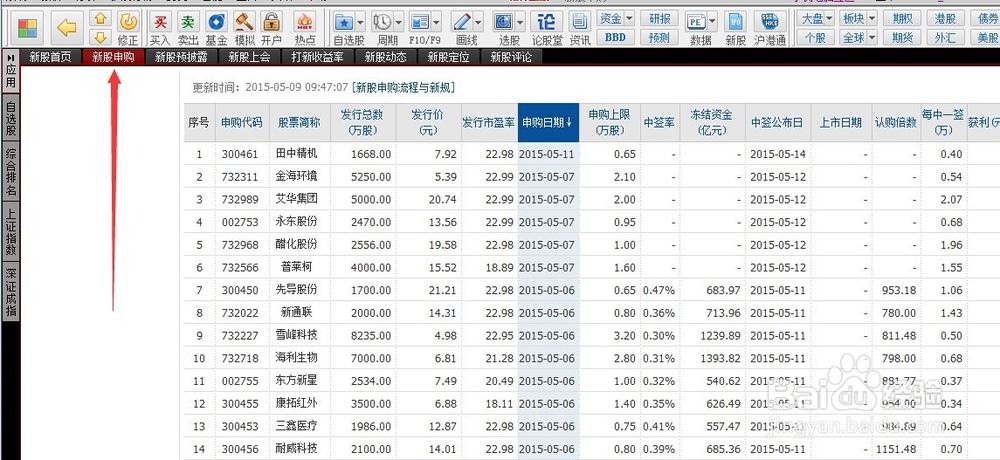Switch to the 新股上会 tab
The image size is (1000, 460).
coord(249,57)
